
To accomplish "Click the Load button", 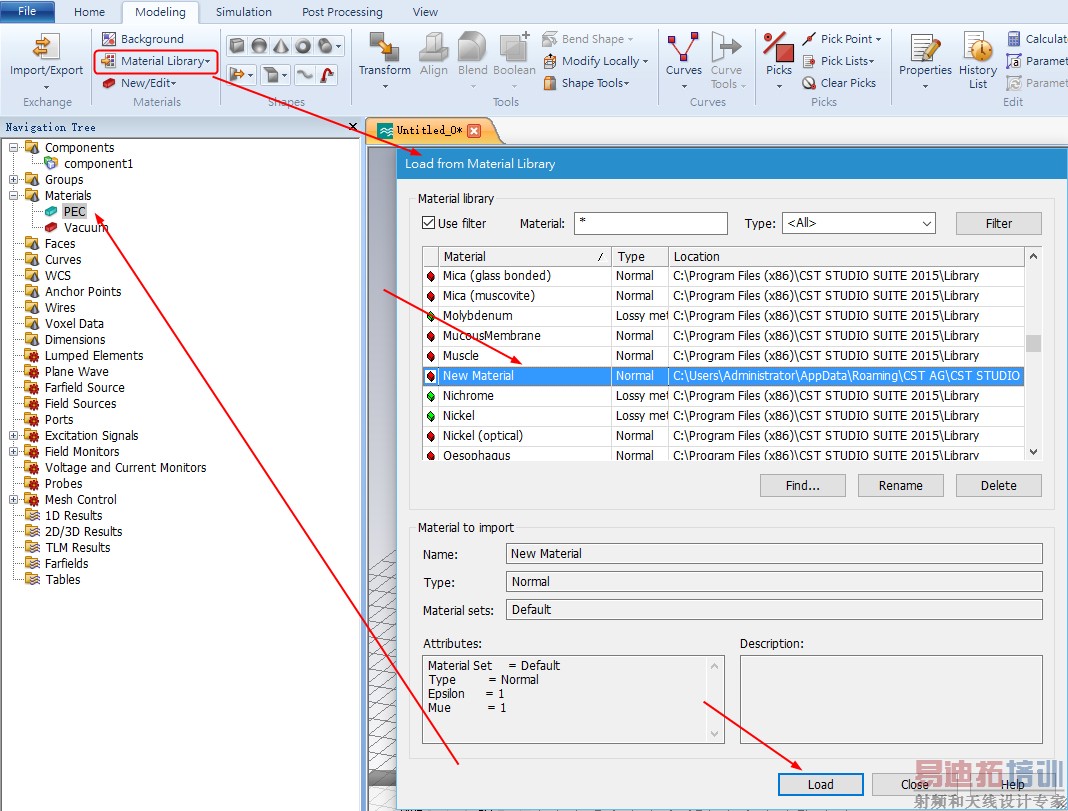I will [x=821, y=784].
